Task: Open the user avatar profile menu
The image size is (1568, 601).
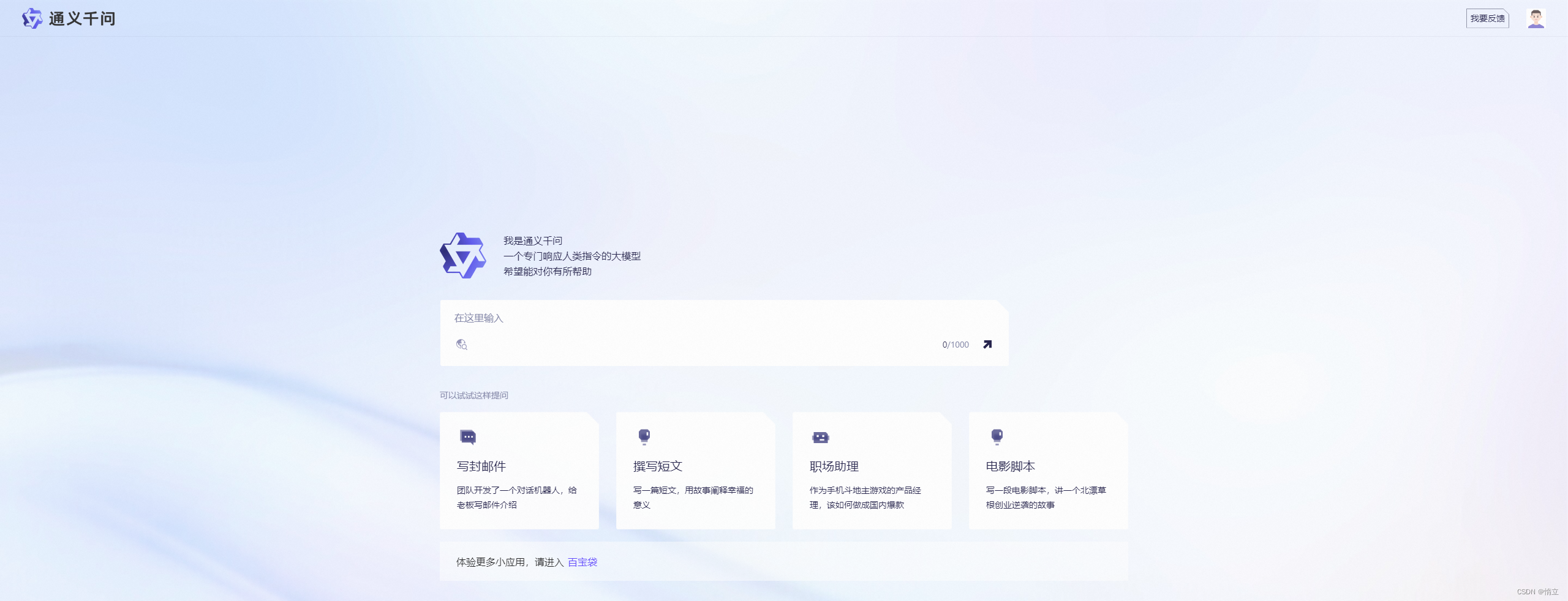Action: [1536, 18]
